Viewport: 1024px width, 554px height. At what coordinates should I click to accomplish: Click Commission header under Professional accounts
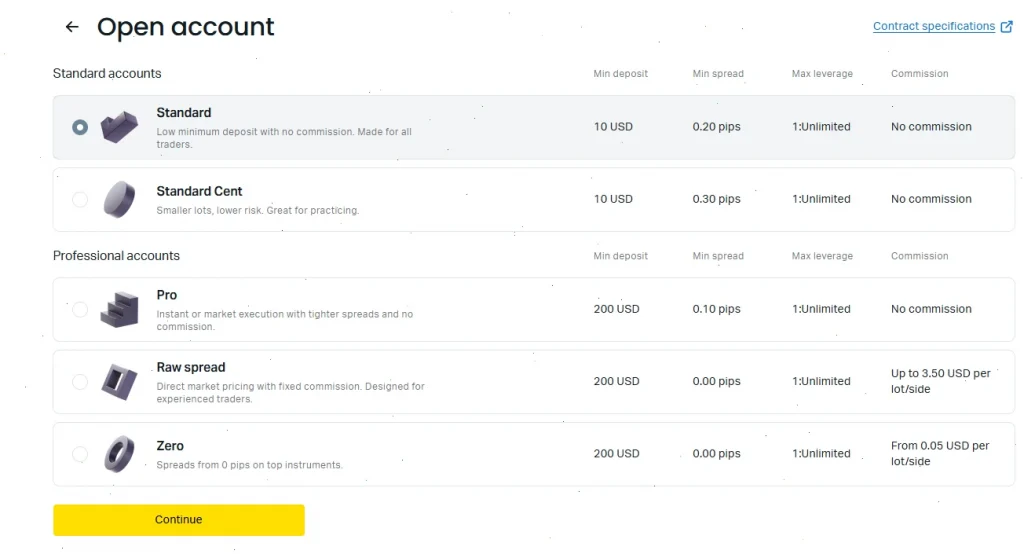point(920,256)
